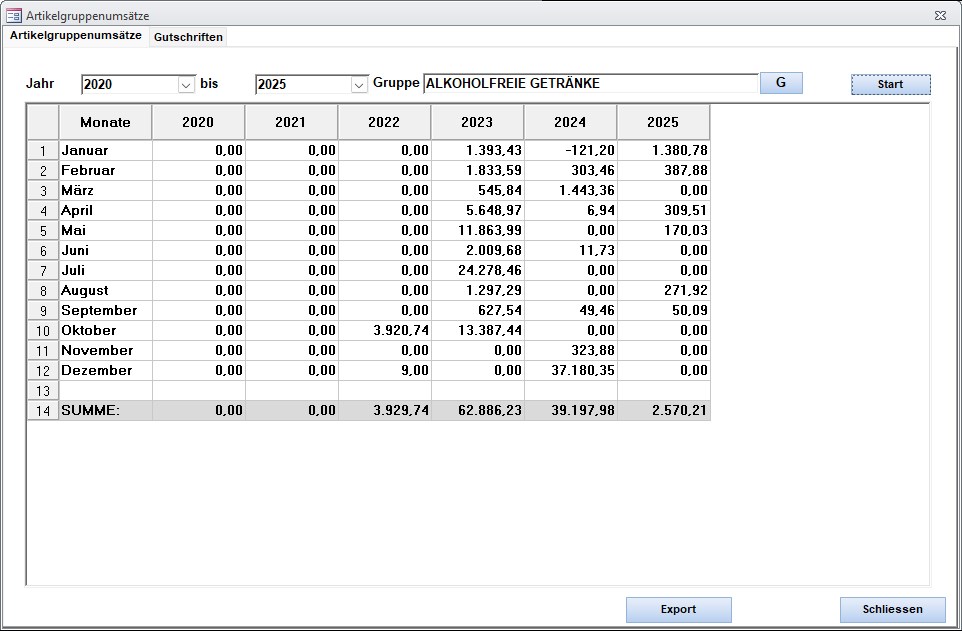Switch to the Gutschriften tab

click(x=188, y=37)
